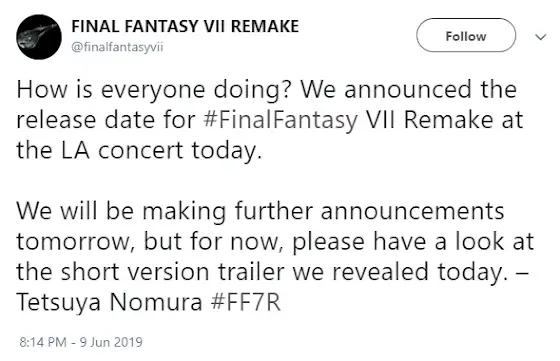Click the 'we revealed today' phrase

(400, 272)
